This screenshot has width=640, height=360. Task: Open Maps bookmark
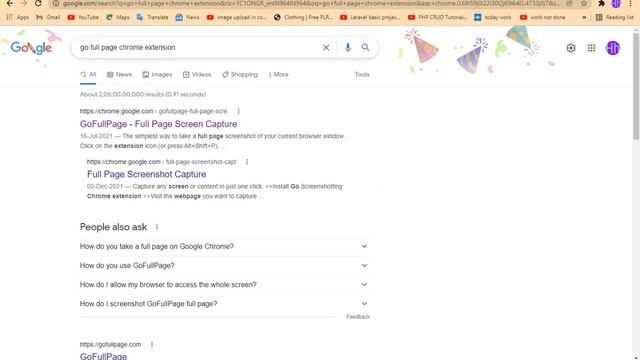[118, 17]
